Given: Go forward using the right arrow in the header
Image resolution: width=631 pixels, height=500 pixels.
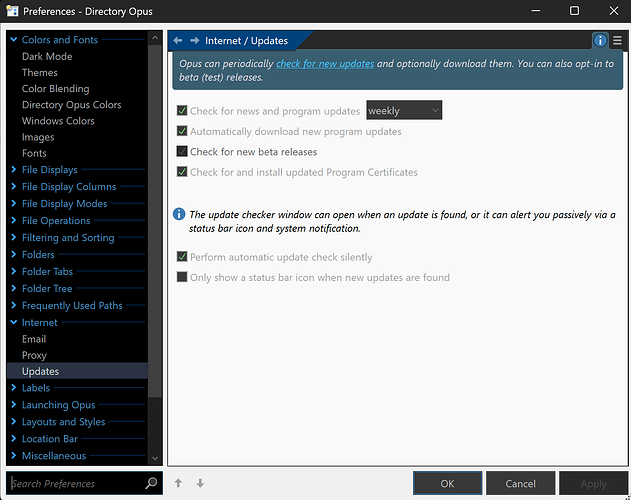Looking at the screenshot, I should [195, 41].
